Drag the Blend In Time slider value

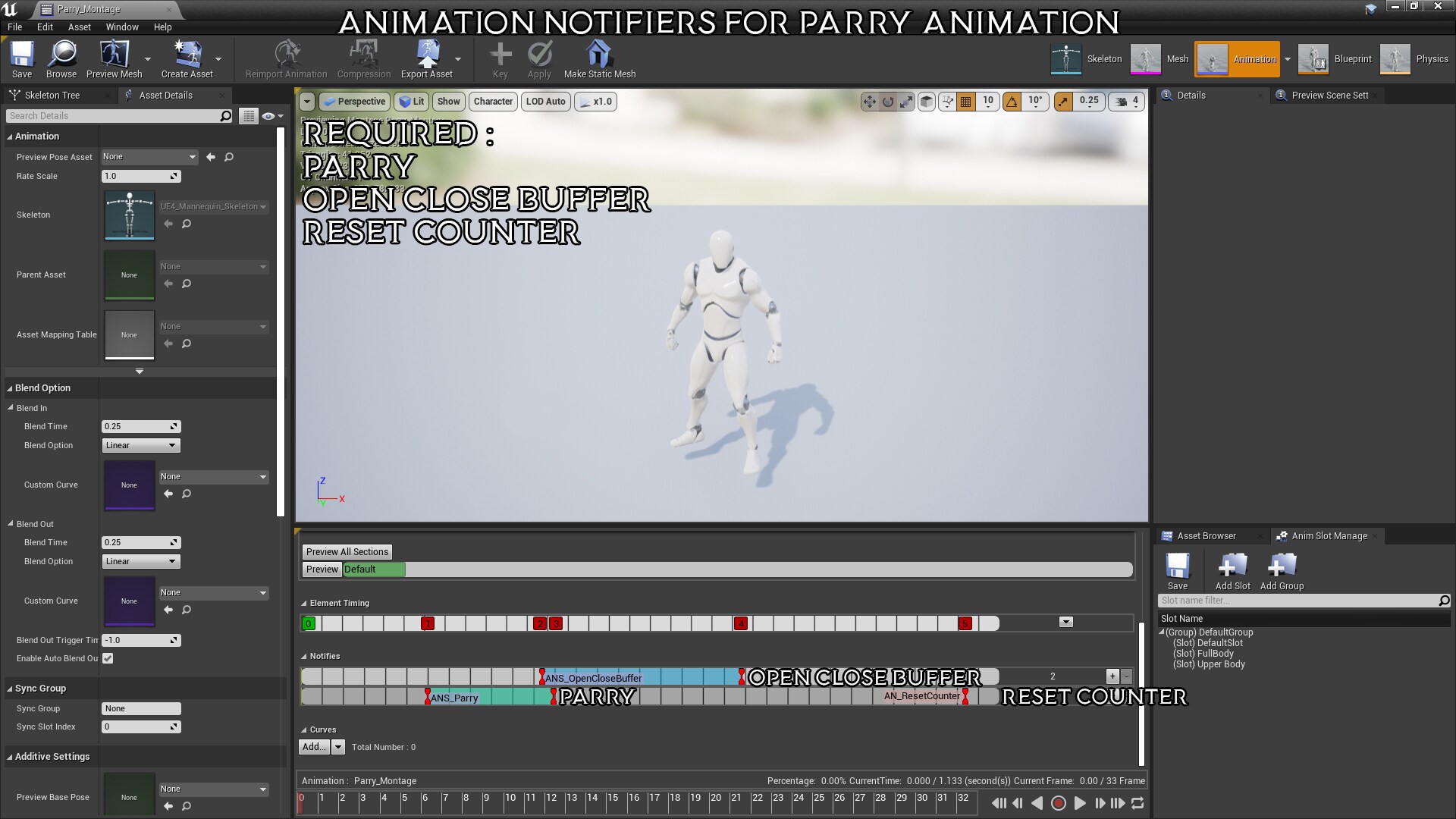(141, 426)
